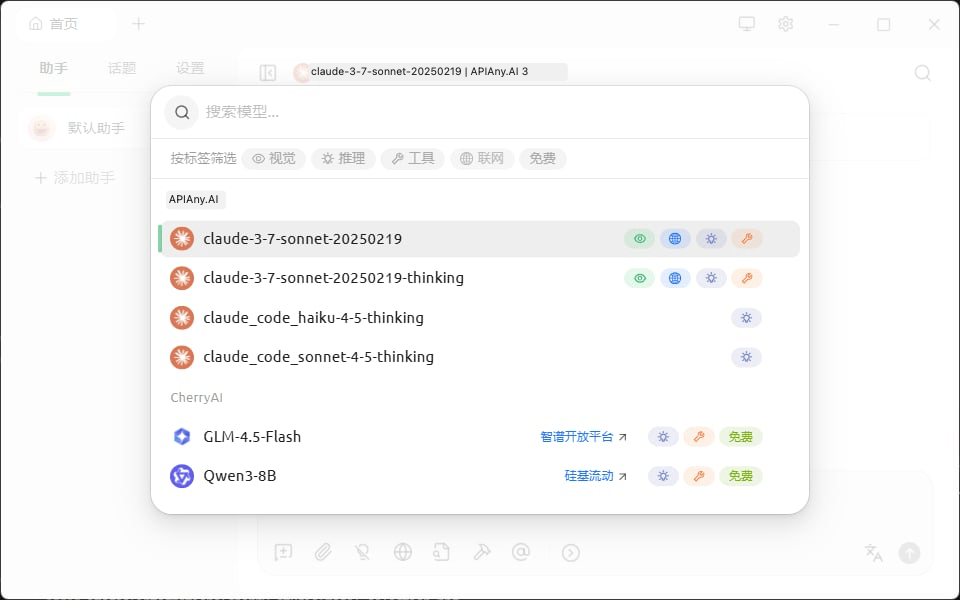The width and height of the screenshot is (960, 600).
Task: Click the GLM-4.5-Flash model logo
Action: 182,437
